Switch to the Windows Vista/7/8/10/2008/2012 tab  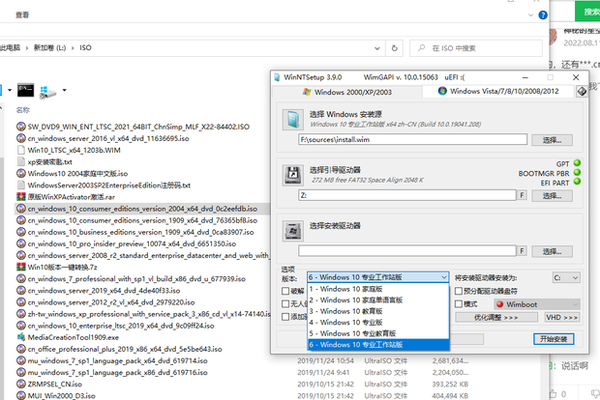[499, 91]
